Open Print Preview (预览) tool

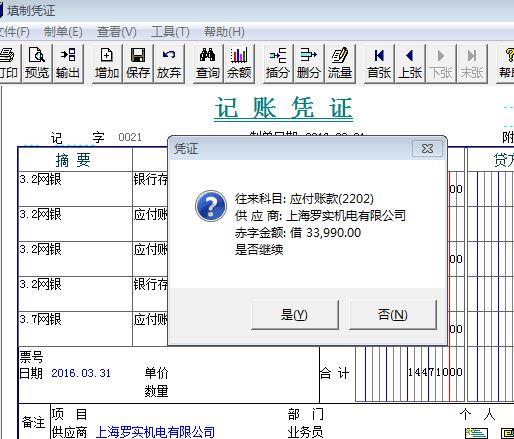(37, 63)
